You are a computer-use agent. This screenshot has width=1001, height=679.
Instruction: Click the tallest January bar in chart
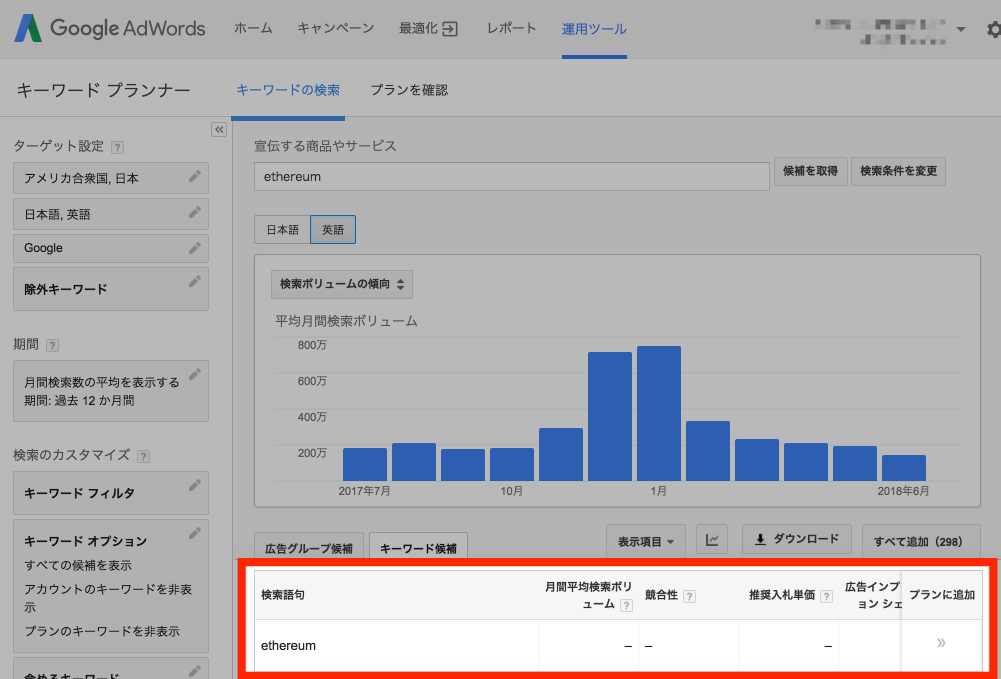(x=659, y=413)
